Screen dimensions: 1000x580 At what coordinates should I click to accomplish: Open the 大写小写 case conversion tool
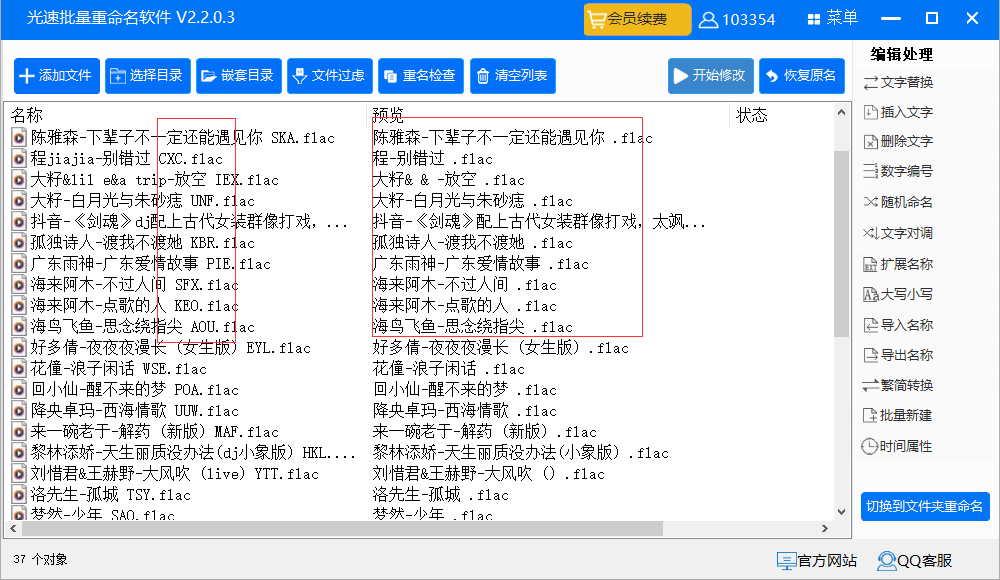(899, 294)
